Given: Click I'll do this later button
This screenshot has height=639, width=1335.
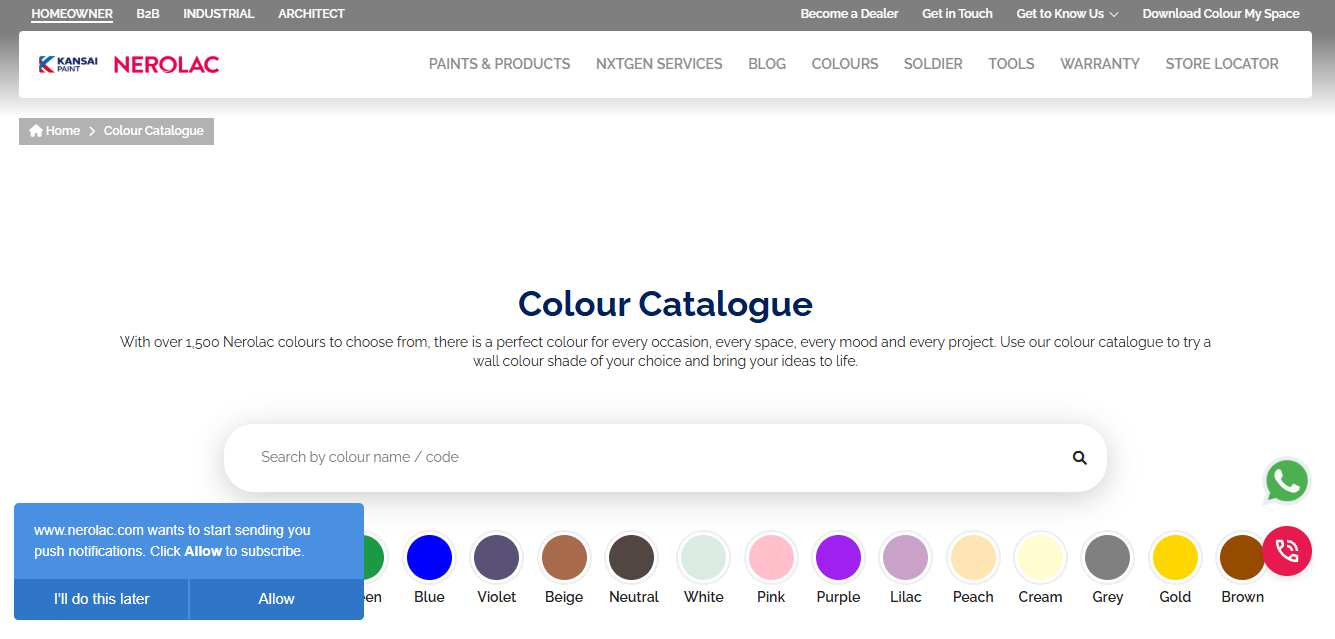Looking at the screenshot, I should (101, 599).
